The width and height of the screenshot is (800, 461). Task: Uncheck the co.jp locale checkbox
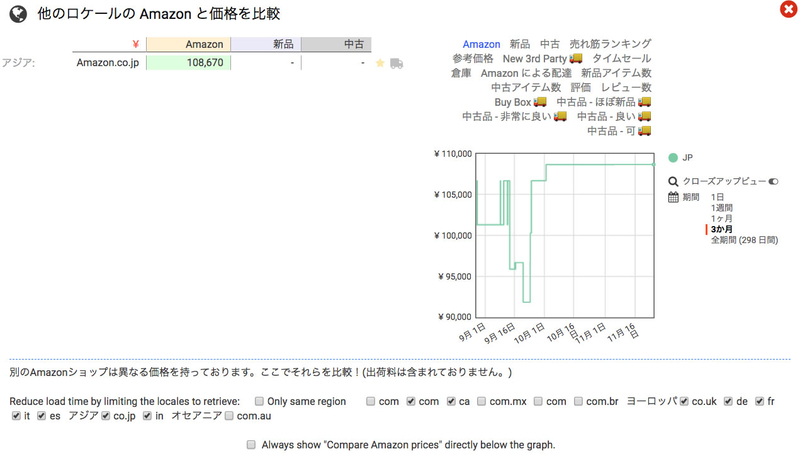point(106,416)
